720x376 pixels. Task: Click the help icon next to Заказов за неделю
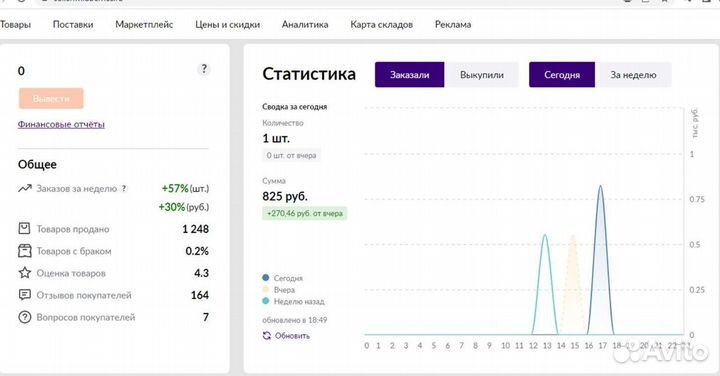pyautogui.click(x=124, y=189)
